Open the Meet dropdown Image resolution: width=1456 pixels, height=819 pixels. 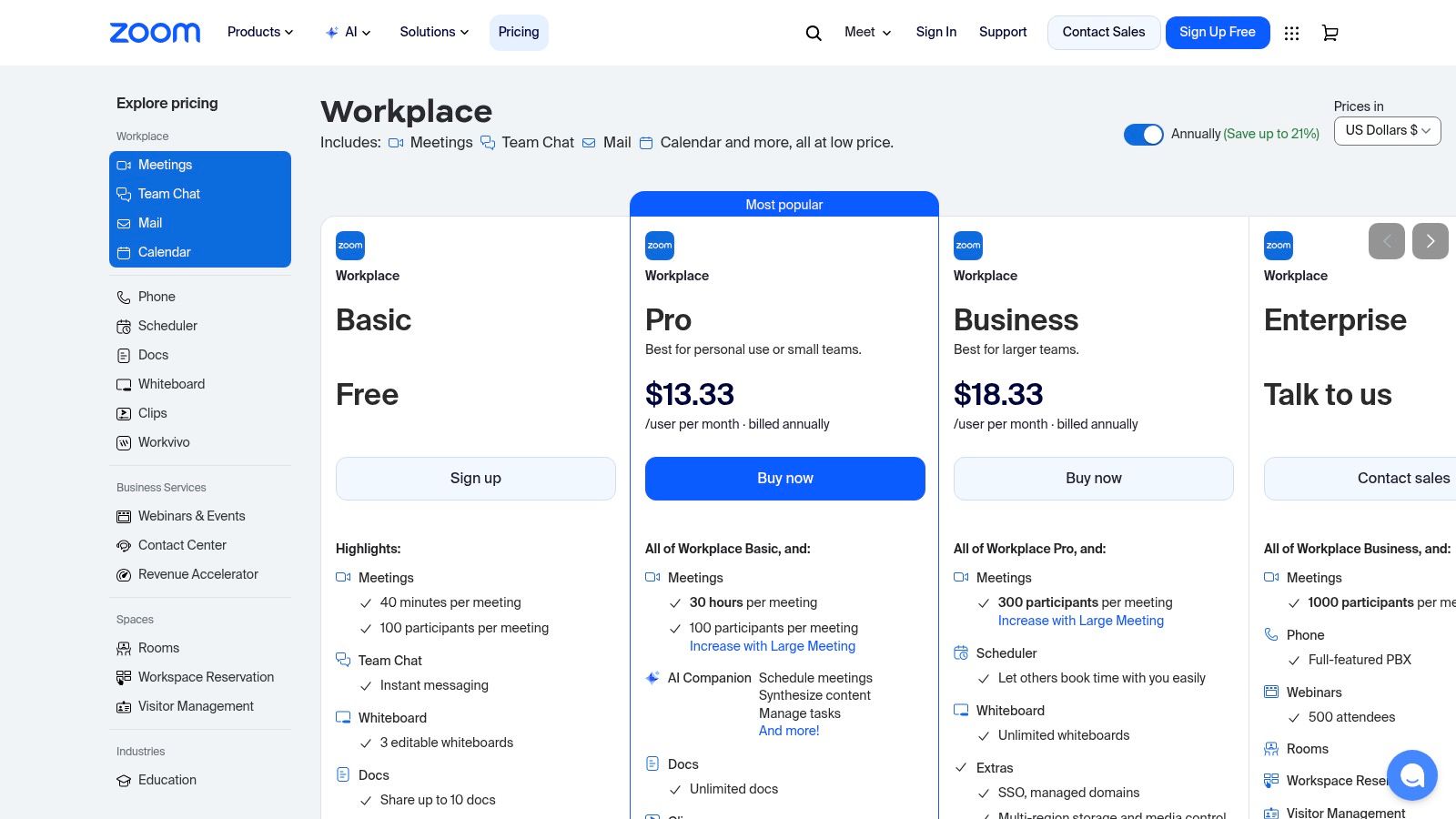(867, 32)
